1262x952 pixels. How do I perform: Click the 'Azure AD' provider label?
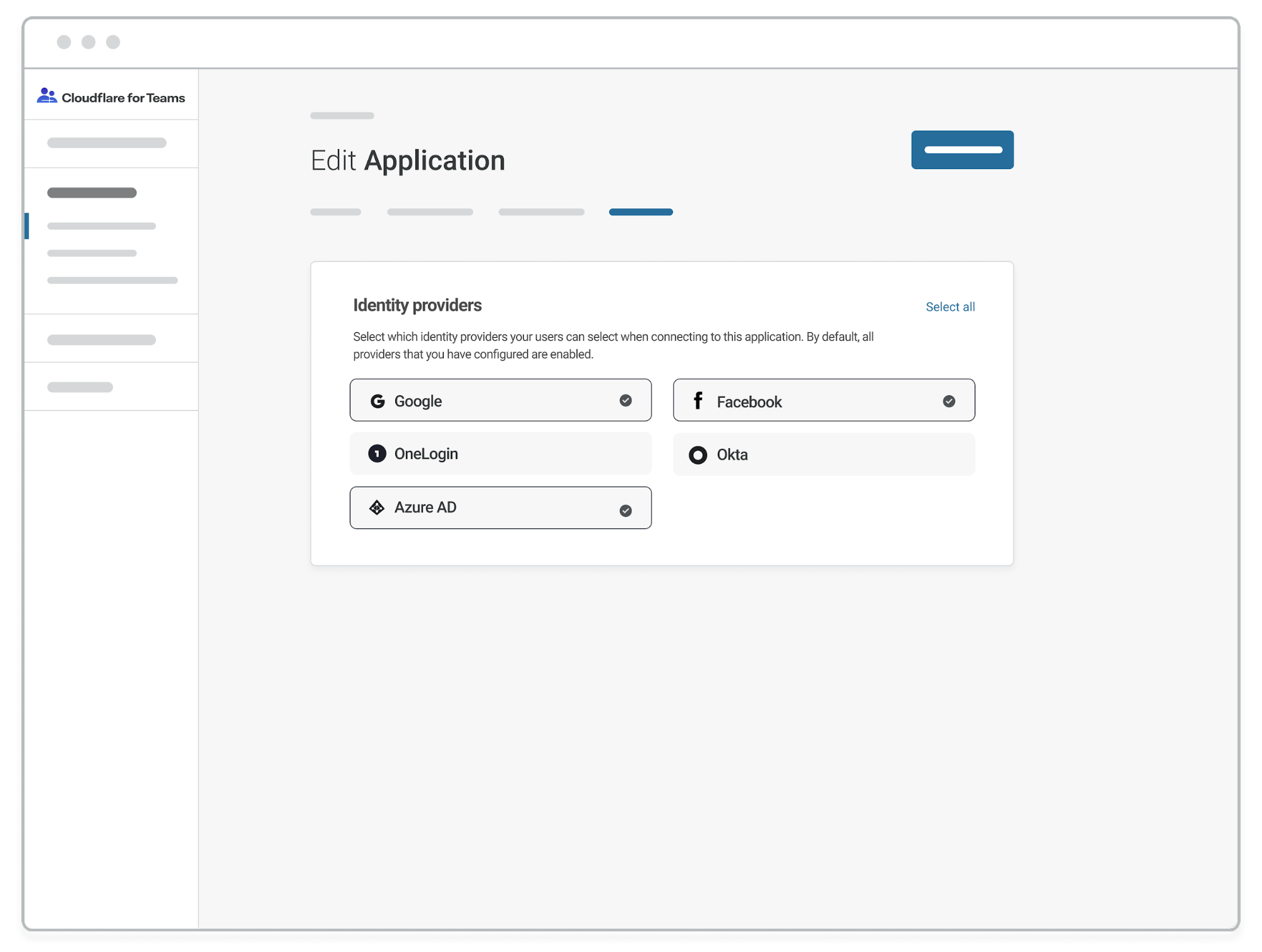(426, 508)
